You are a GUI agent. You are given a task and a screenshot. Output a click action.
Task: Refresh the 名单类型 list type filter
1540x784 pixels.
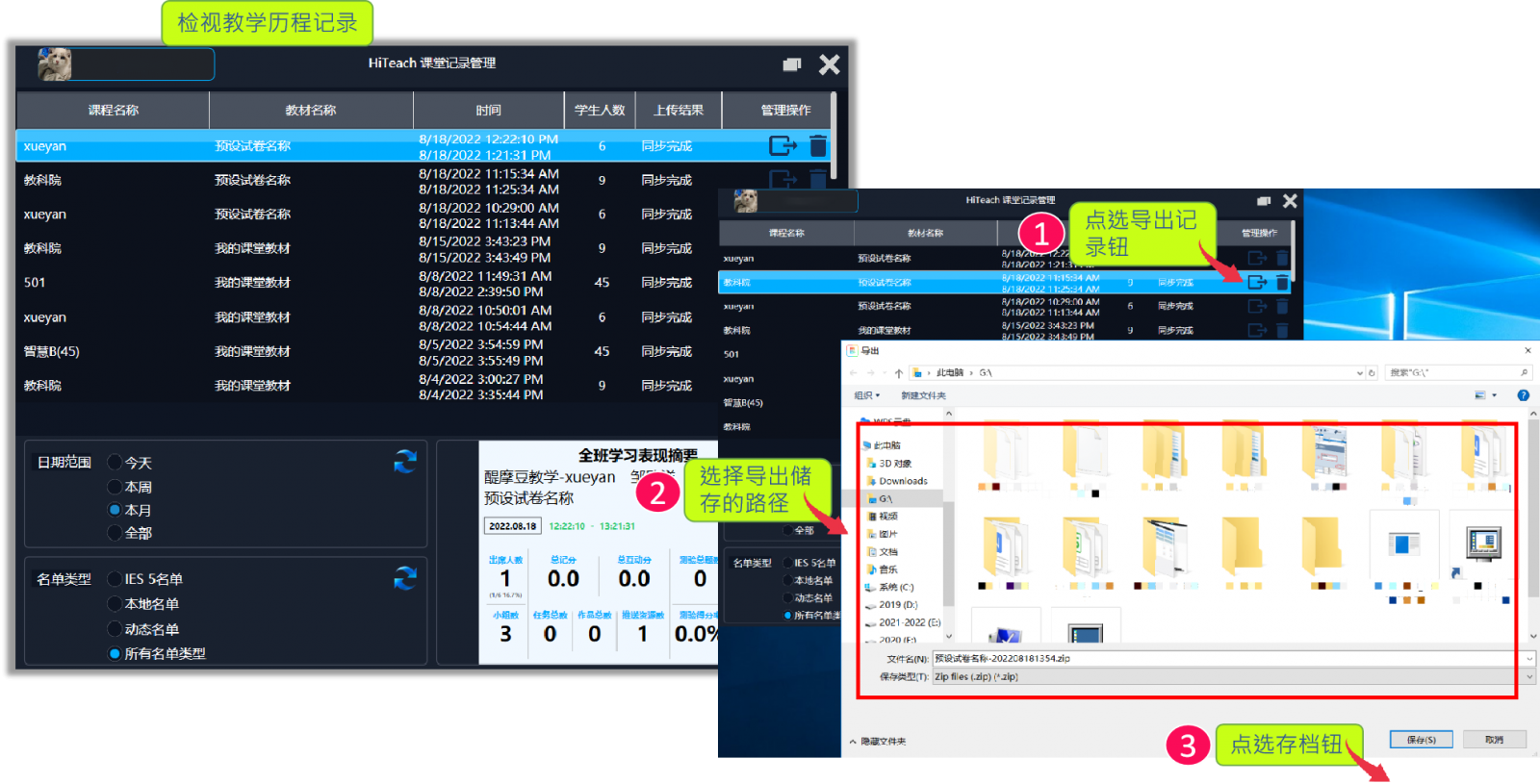tap(405, 578)
